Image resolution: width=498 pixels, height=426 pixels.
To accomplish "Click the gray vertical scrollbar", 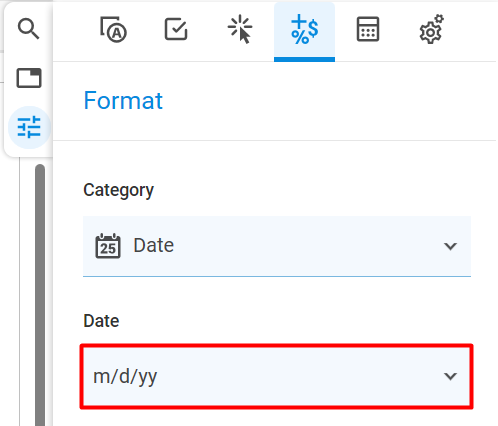I will (40, 295).
